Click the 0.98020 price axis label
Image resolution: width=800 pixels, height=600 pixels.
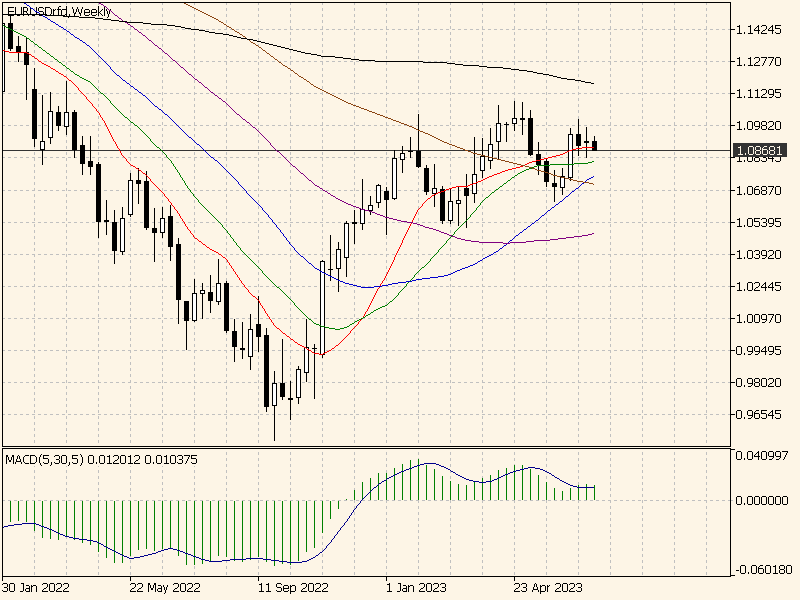(759, 383)
